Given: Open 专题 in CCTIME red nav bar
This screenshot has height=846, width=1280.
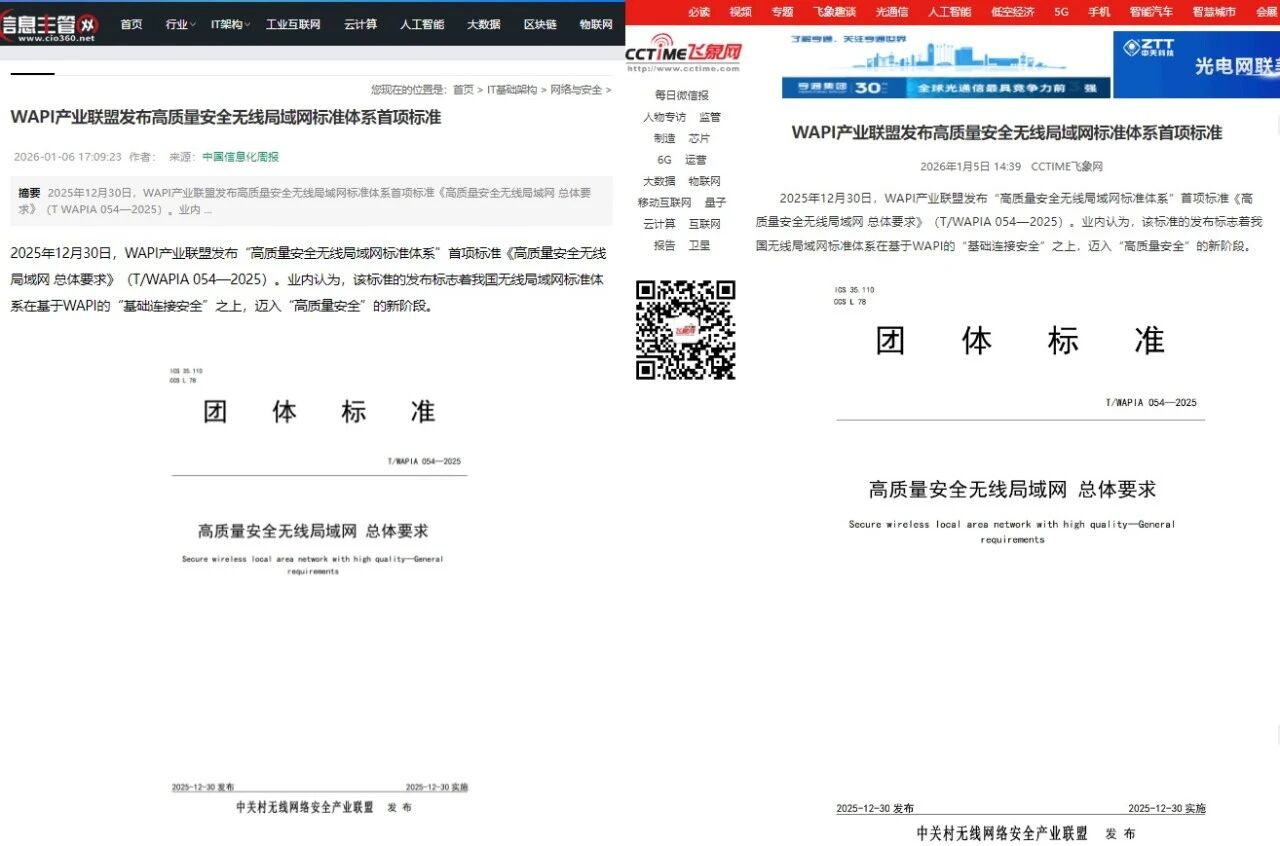Looking at the screenshot, I should pyautogui.click(x=782, y=12).
